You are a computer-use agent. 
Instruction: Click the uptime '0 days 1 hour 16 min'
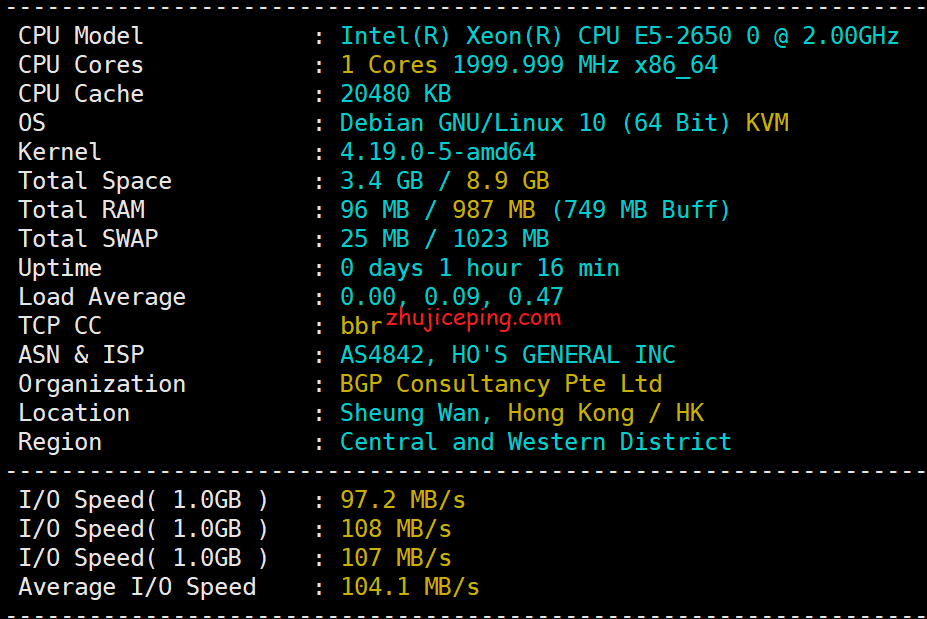click(479, 268)
